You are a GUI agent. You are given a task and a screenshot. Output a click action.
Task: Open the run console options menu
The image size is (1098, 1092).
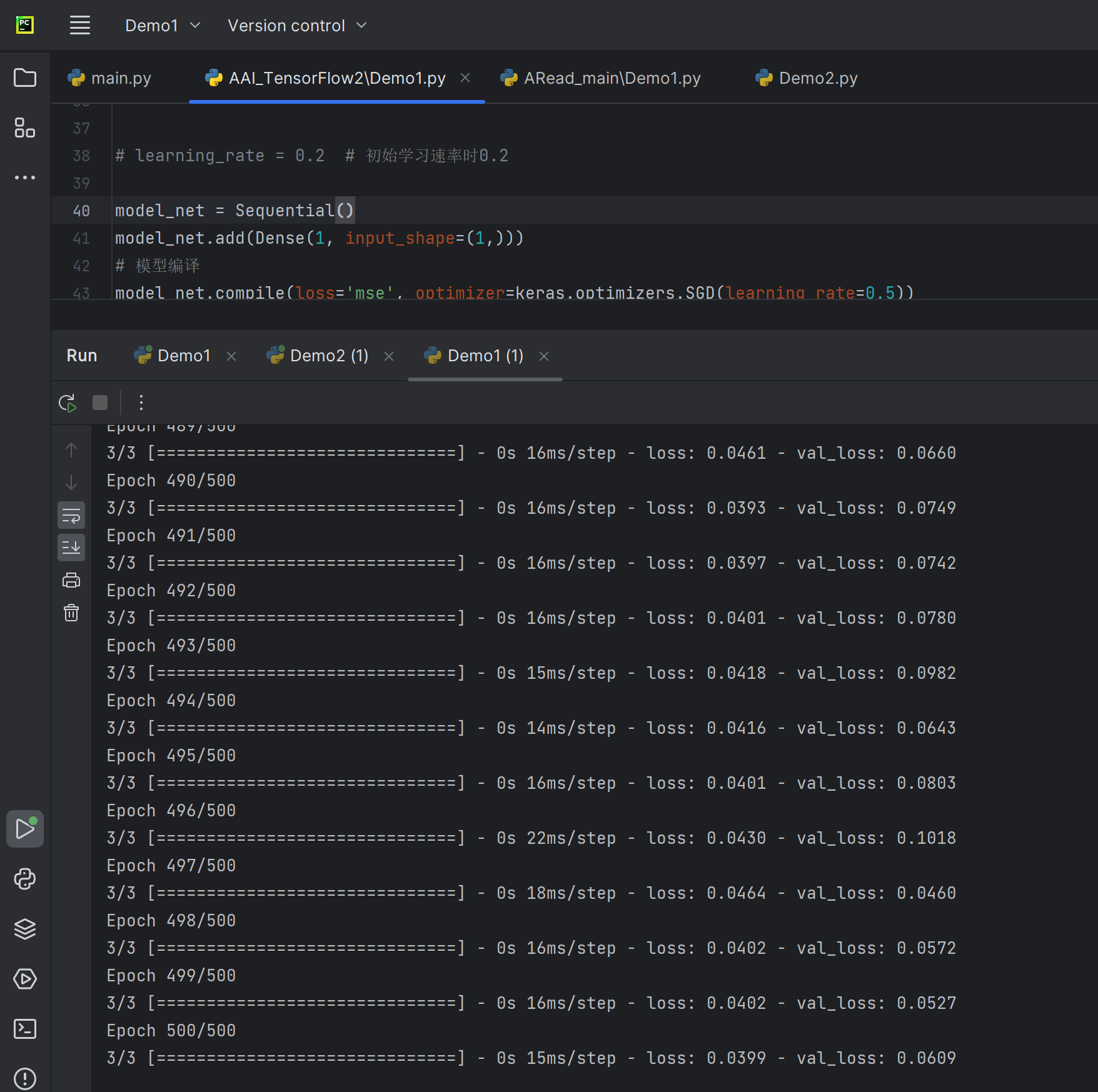tap(141, 402)
